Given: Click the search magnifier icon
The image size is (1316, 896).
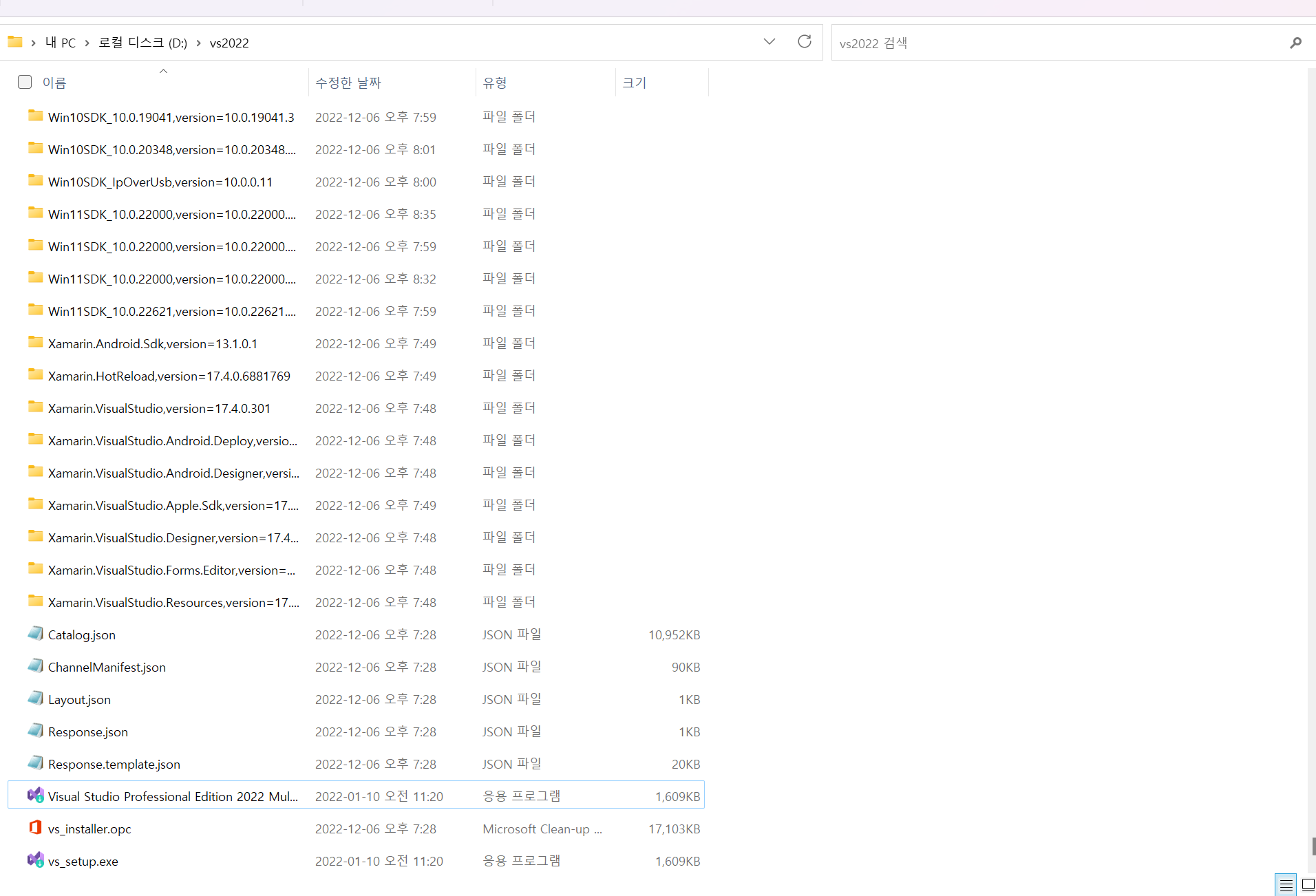Looking at the screenshot, I should (1295, 43).
